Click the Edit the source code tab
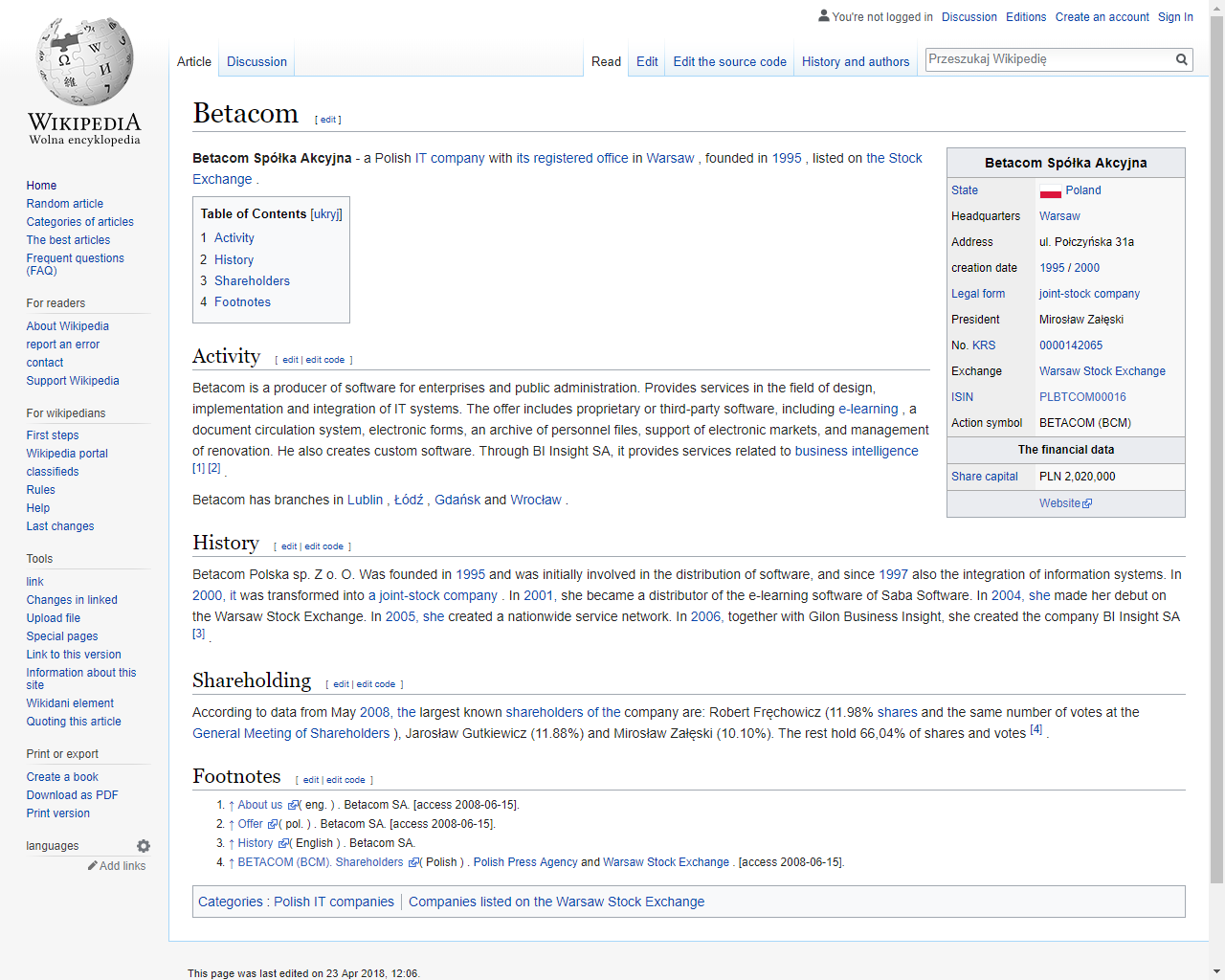The height and width of the screenshot is (980, 1225). [729, 61]
